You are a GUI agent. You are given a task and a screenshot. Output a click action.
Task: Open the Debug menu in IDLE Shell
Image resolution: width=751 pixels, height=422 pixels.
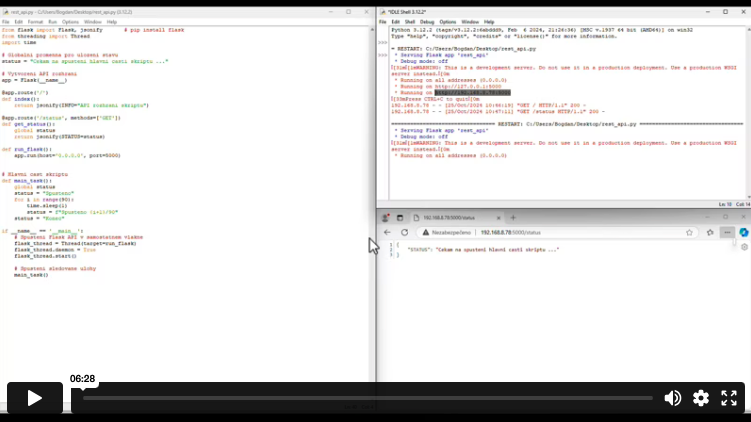coord(427,21)
